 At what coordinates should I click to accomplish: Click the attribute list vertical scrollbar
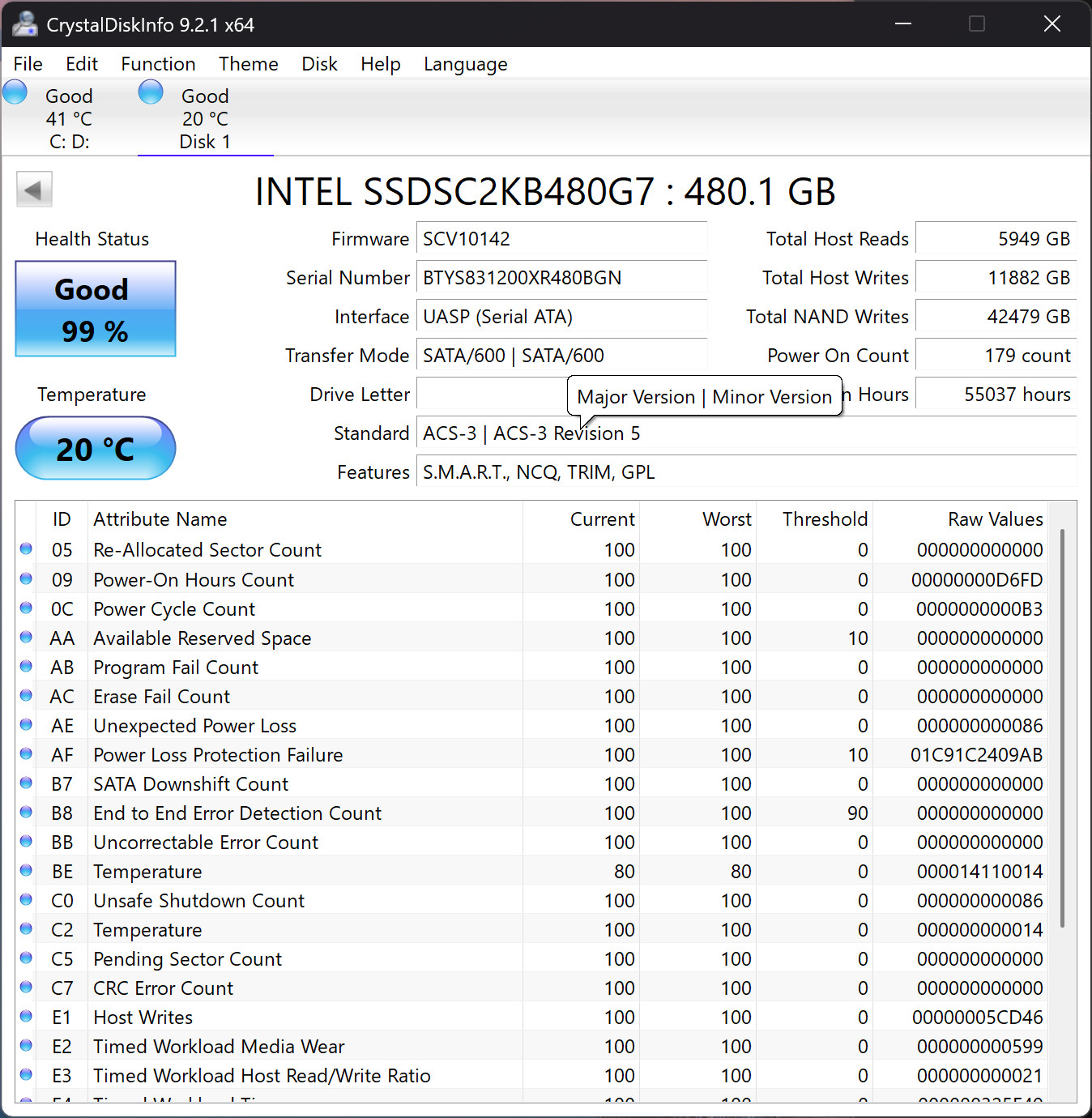point(1062,728)
